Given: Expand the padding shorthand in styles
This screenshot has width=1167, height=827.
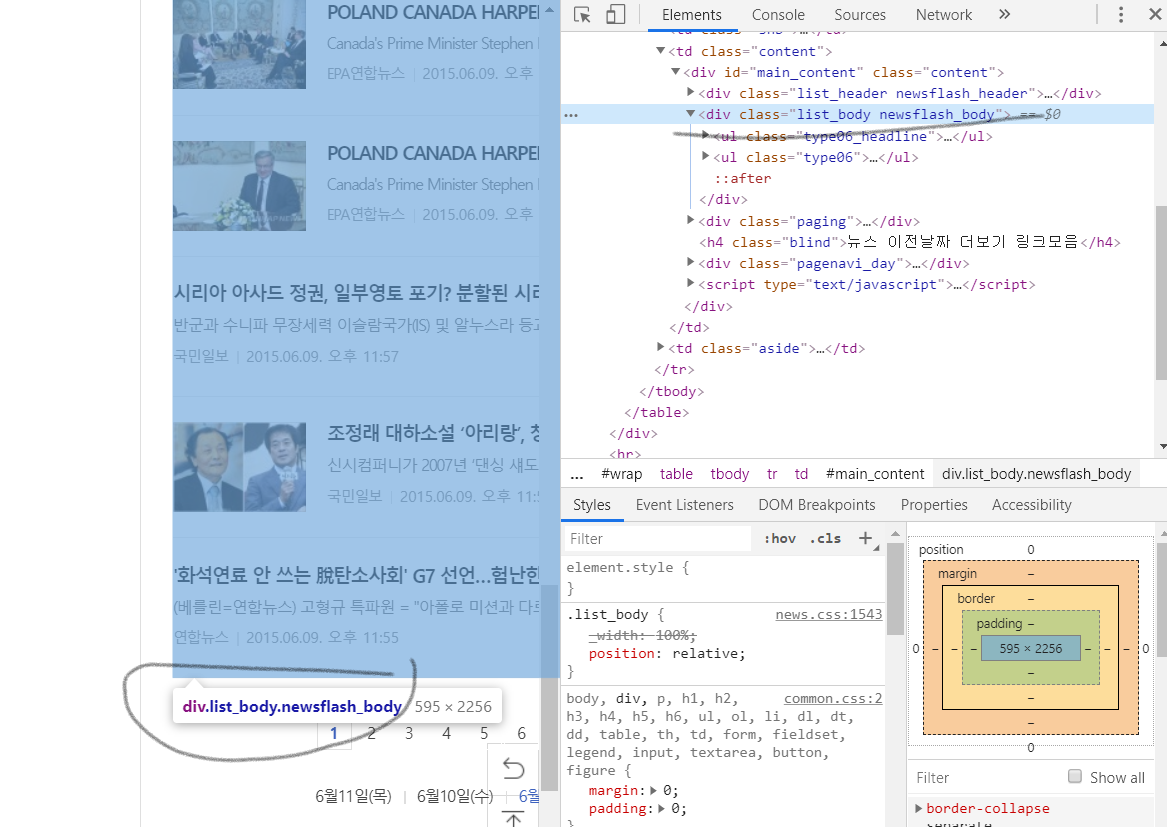Looking at the screenshot, I should (662, 808).
